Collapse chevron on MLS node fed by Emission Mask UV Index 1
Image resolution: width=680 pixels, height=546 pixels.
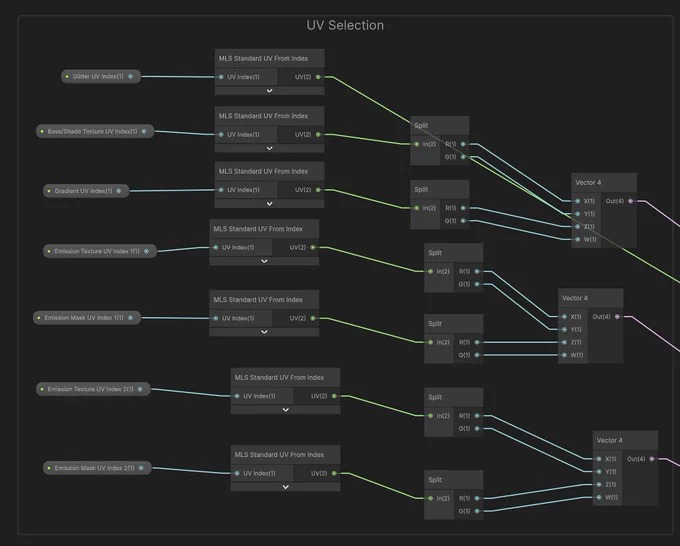tap(264, 332)
